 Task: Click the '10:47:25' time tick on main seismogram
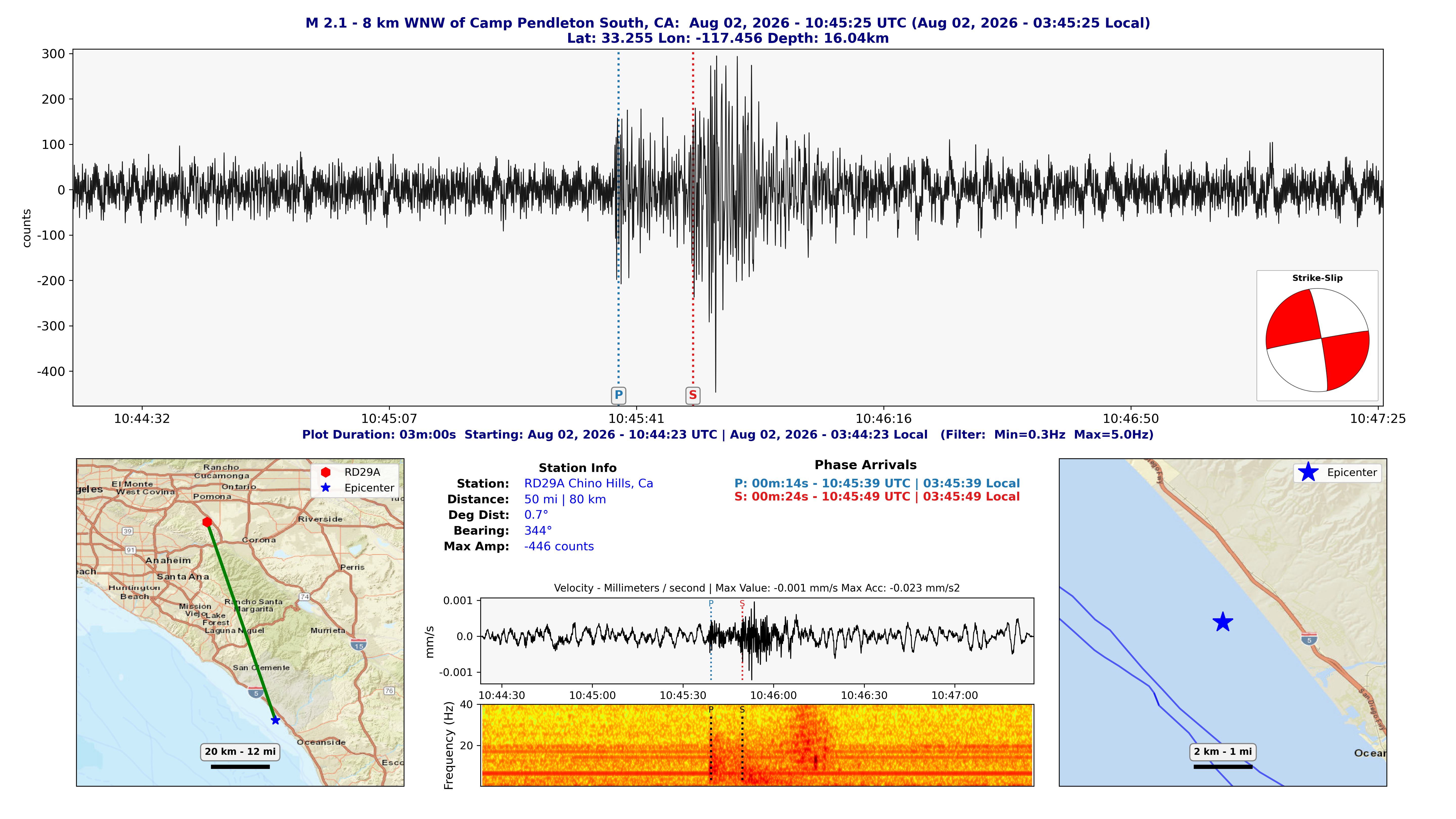pos(1378,419)
